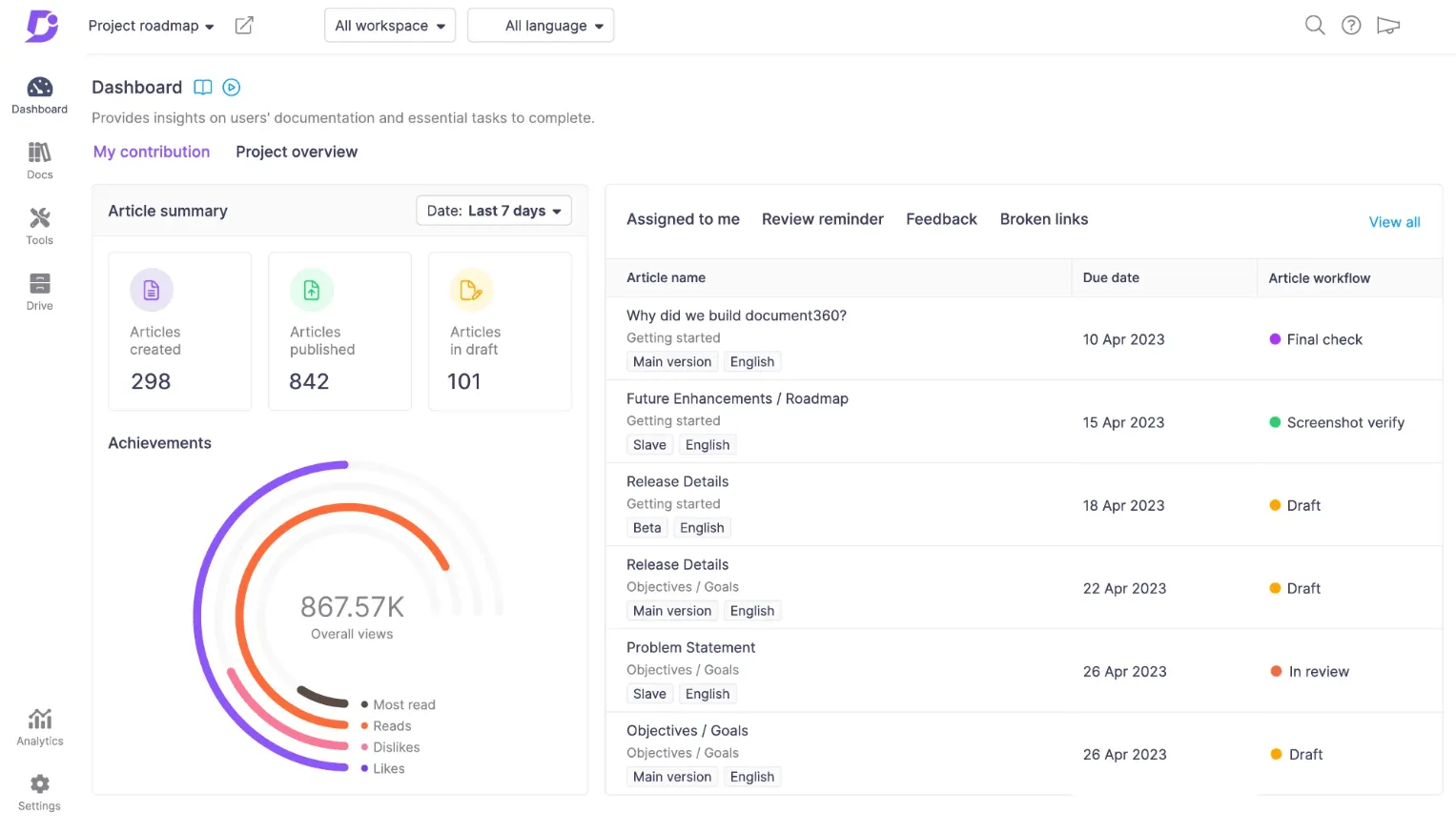This screenshot has height=833, width=1456.
Task: Click the Articles published card
Action: point(340,332)
